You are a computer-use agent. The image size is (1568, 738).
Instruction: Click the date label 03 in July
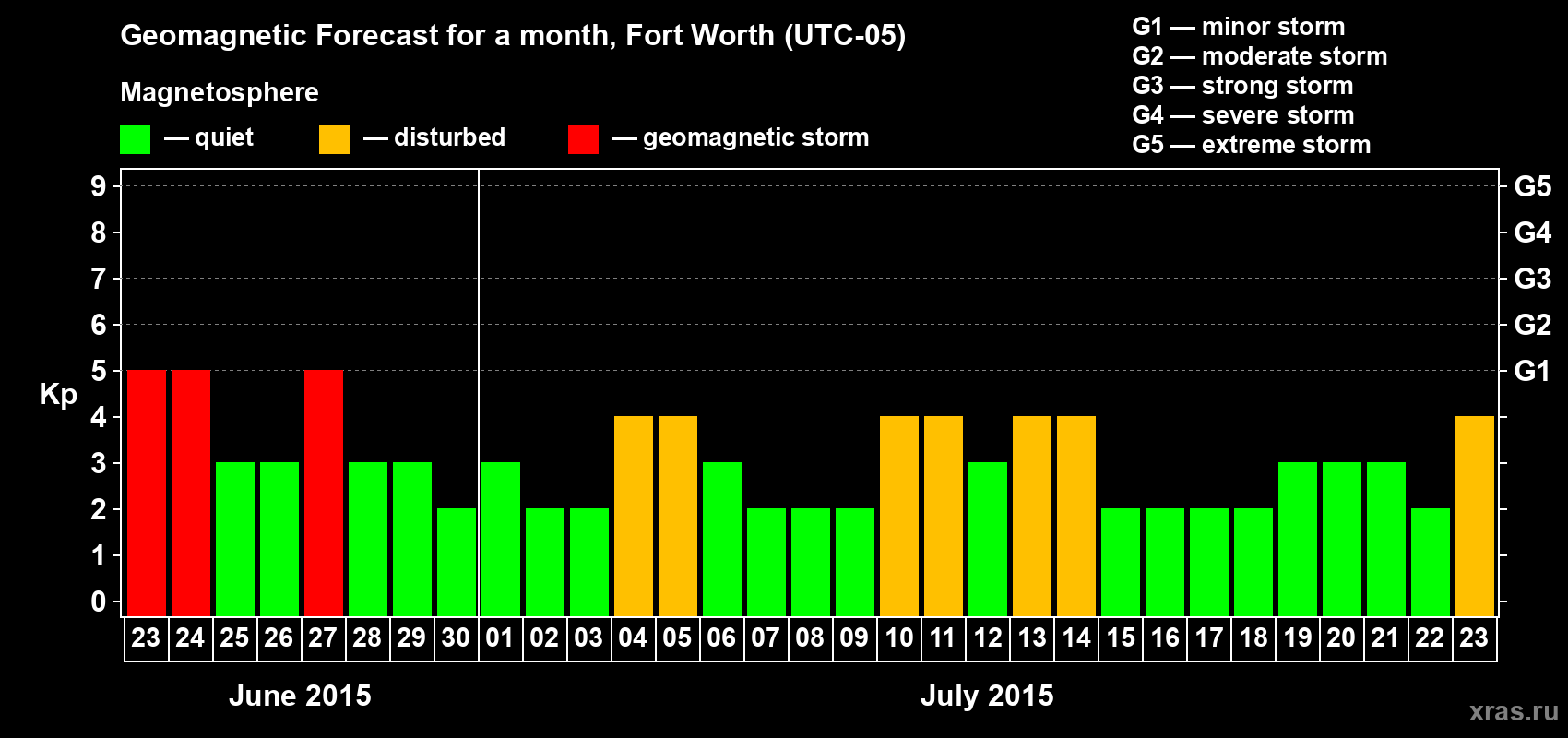[588, 637]
